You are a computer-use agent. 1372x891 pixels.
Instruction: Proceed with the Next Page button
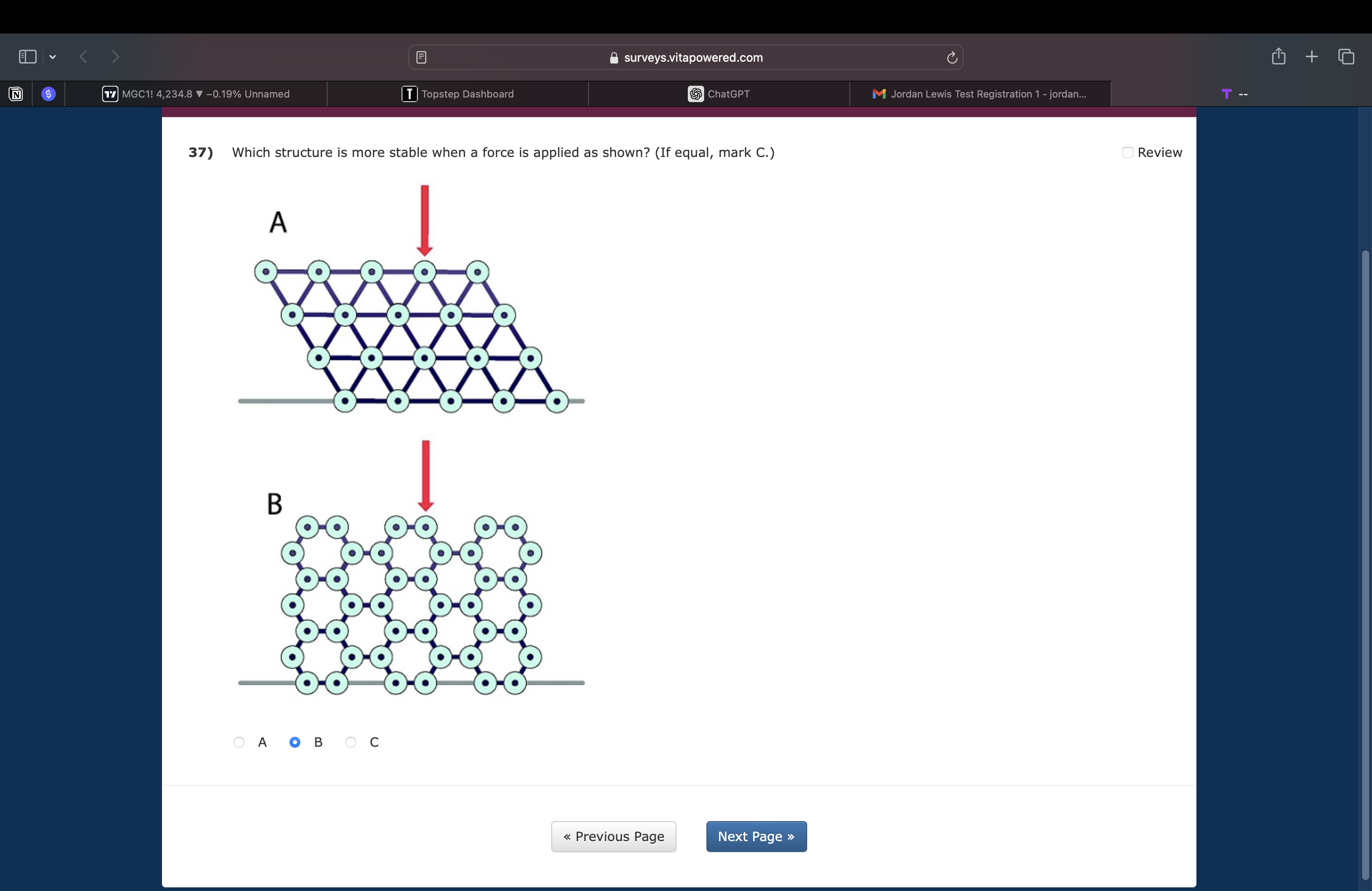point(756,836)
